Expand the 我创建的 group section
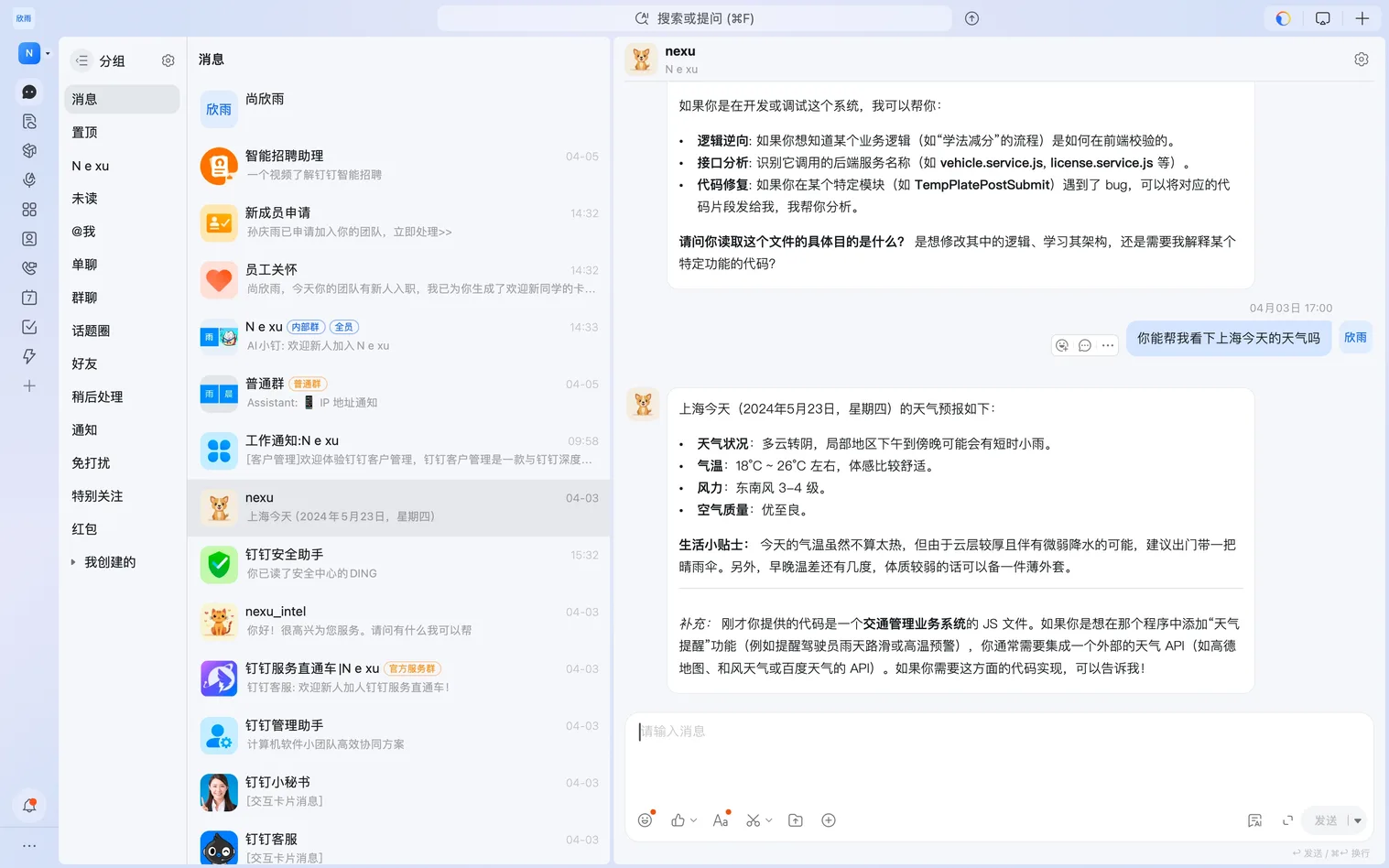Screen dimensions: 1389x868 tap(73, 561)
